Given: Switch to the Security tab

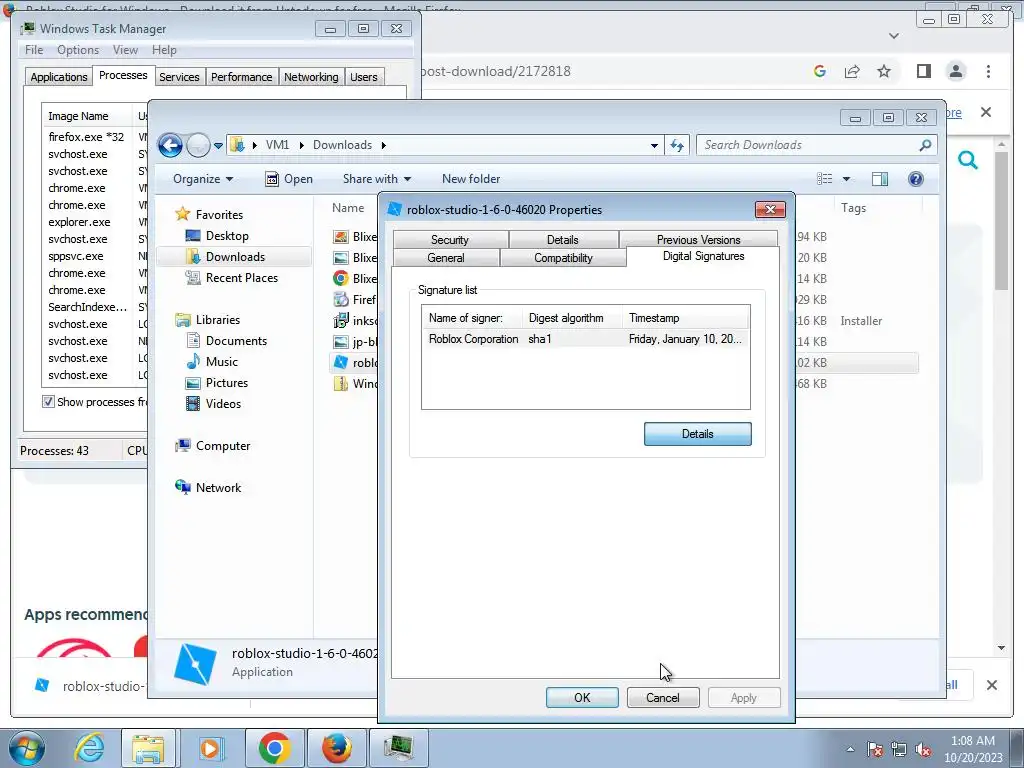Looking at the screenshot, I should 450,240.
